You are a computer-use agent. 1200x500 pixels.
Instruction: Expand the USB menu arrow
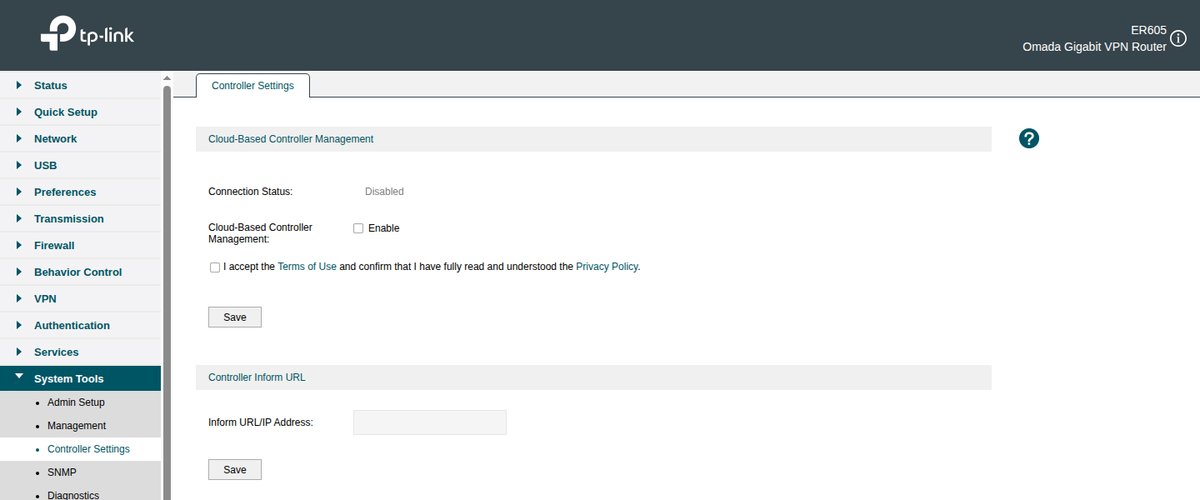coord(19,165)
